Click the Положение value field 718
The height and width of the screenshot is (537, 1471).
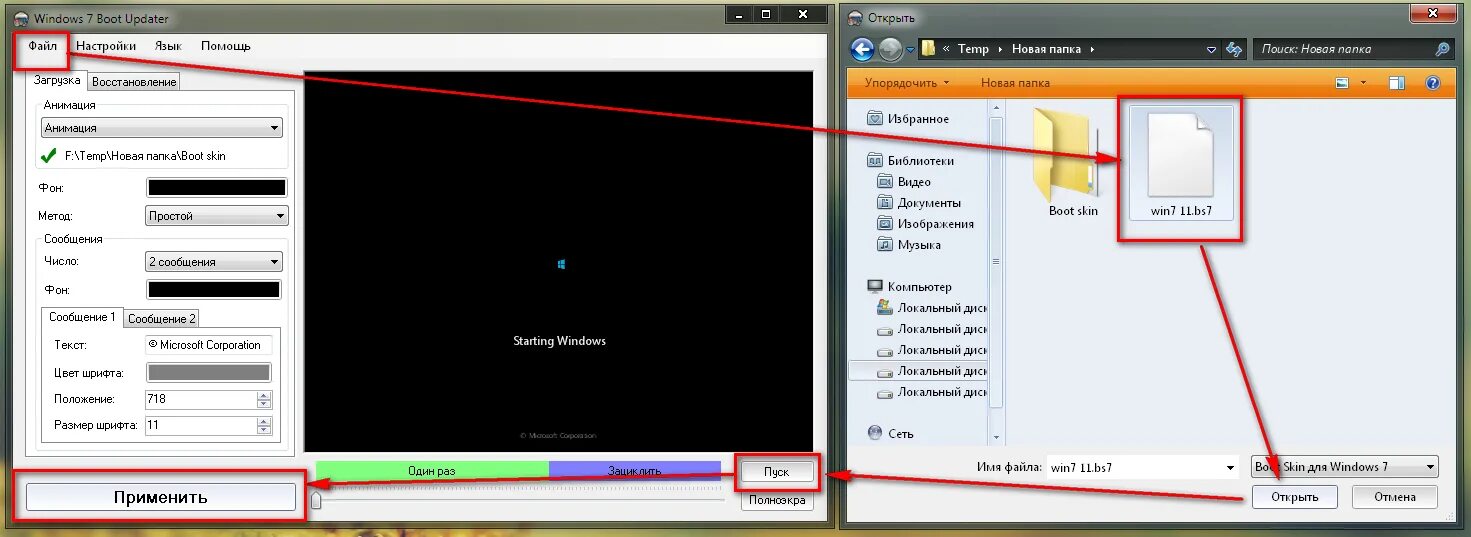click(200, 399)
